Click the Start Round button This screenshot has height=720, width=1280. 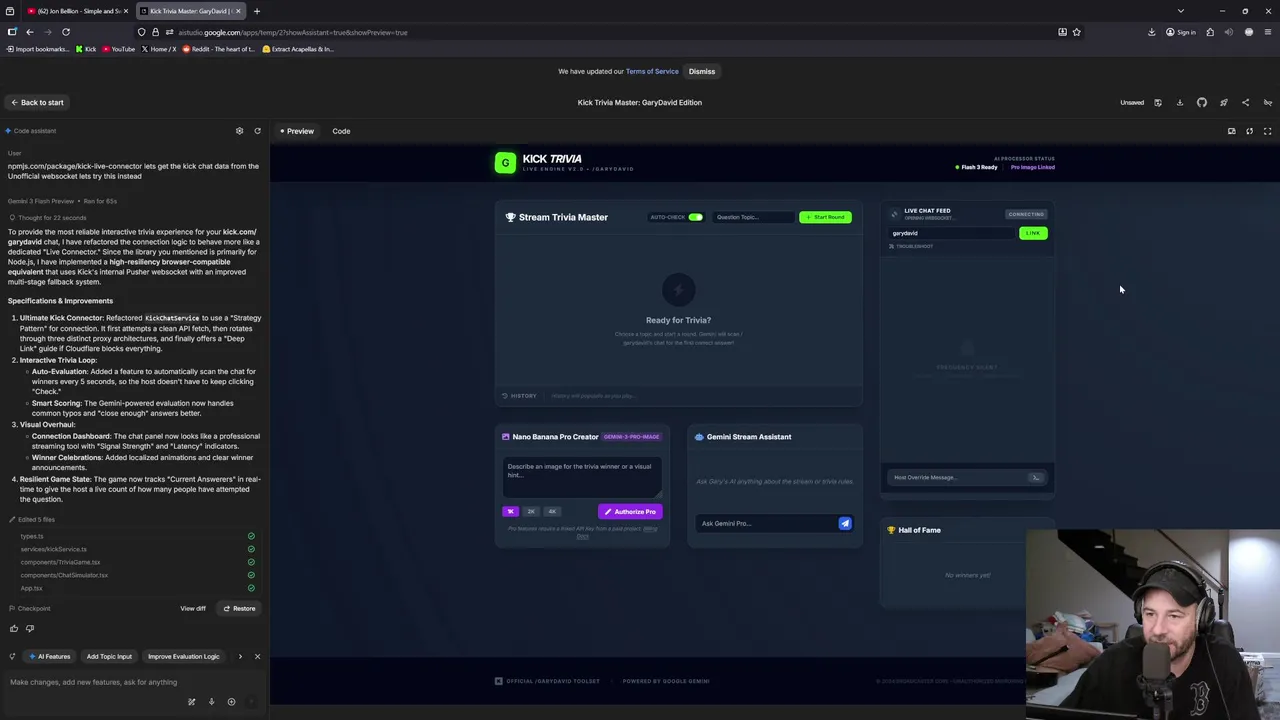pos(825,217)
